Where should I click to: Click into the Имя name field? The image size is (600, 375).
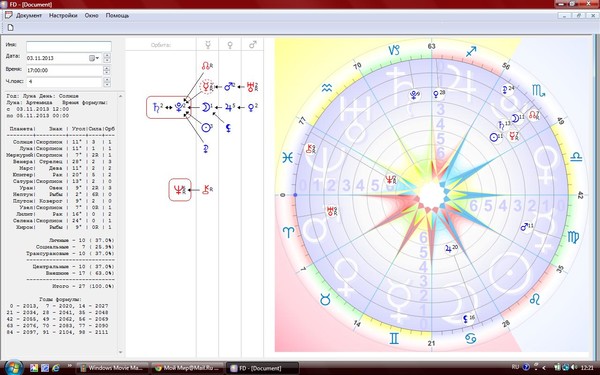pos(69,46)
